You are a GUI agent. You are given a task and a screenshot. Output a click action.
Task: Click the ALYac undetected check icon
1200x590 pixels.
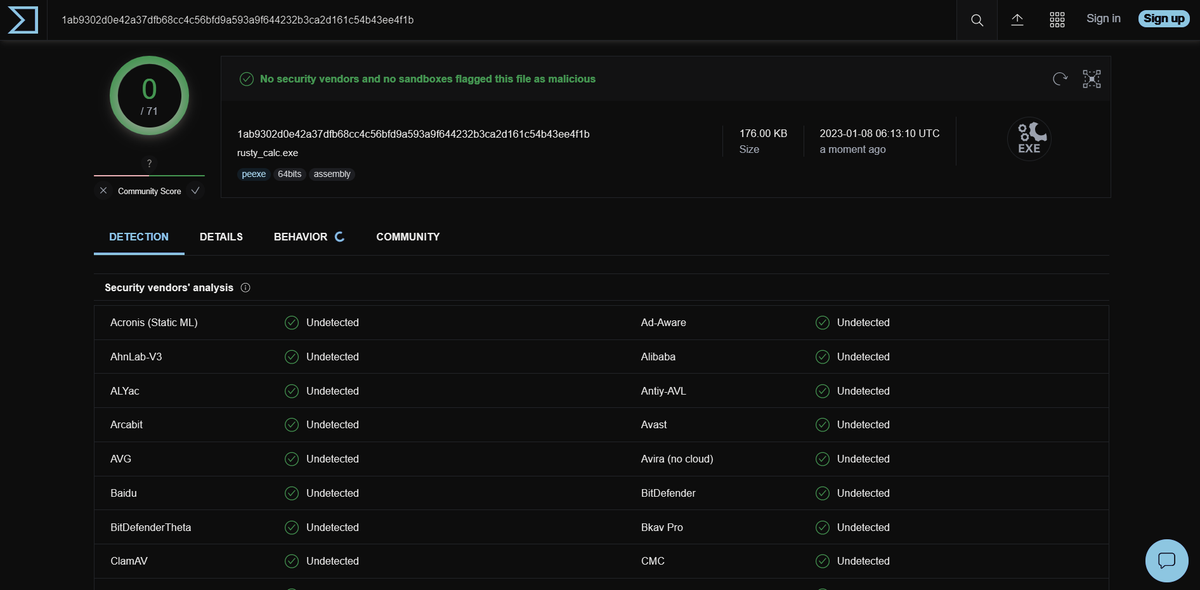pos(291,391)
